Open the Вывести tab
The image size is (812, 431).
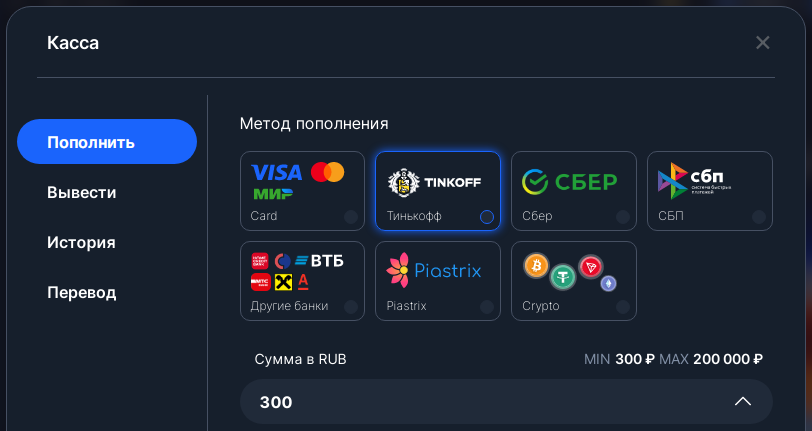[81, 192]
